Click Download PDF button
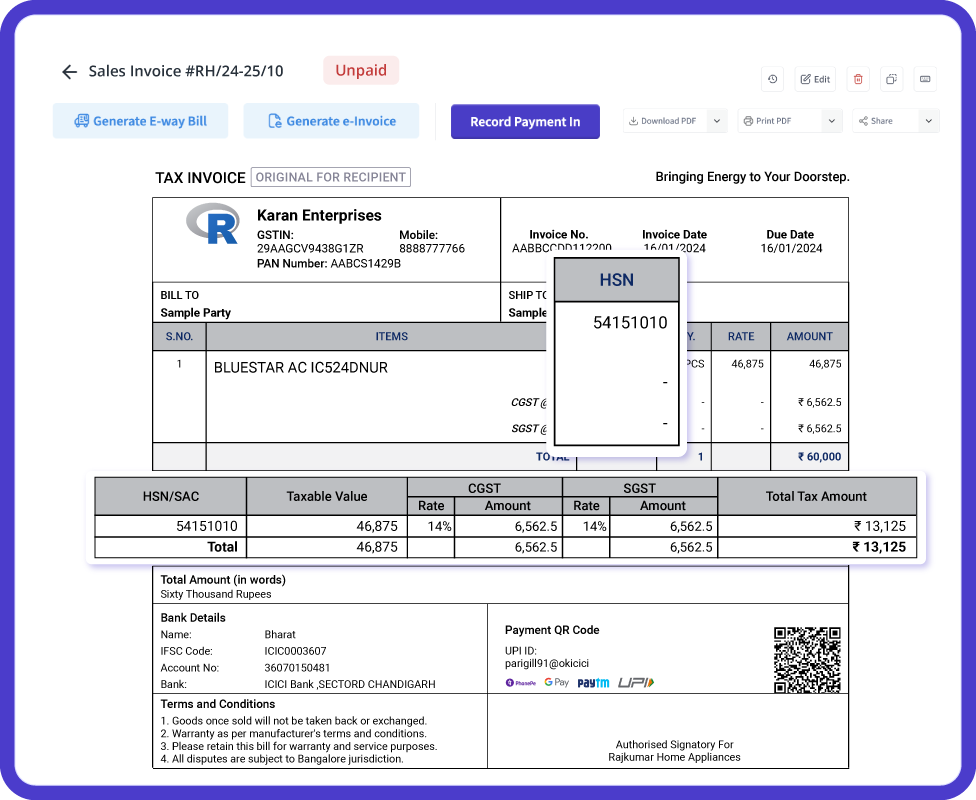Screen dimensions: 976x800 click(x=665, y=121)
